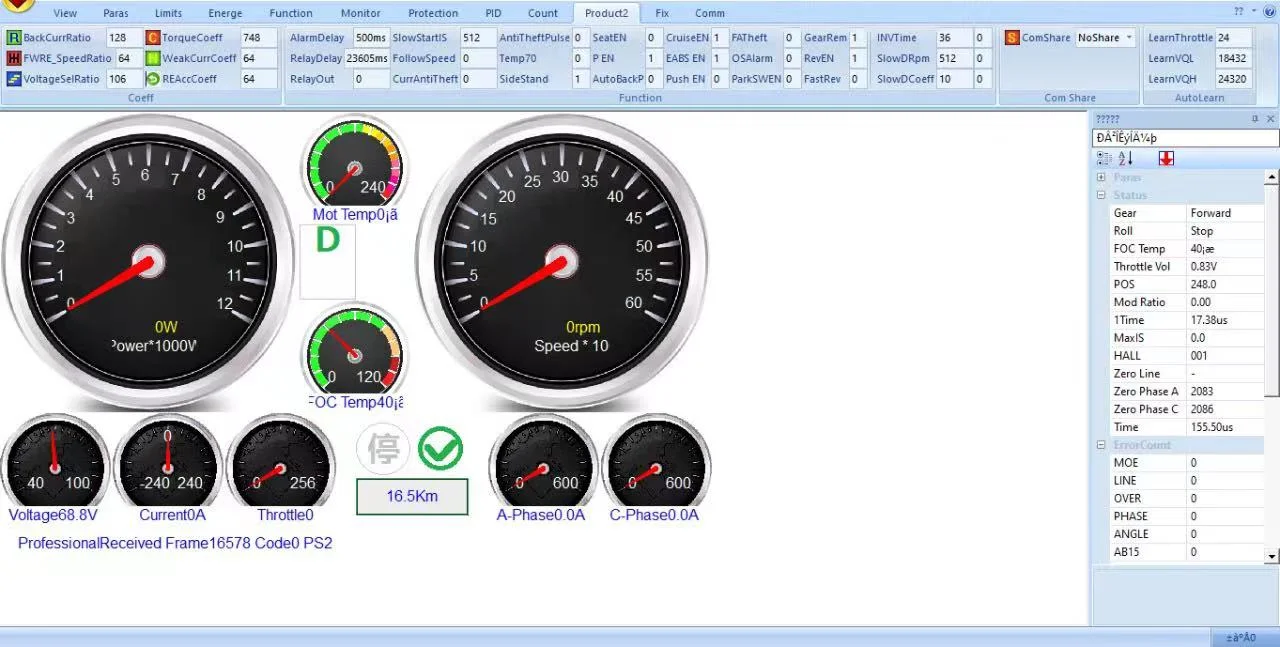Click the large Speed gauge

(562, 262)
